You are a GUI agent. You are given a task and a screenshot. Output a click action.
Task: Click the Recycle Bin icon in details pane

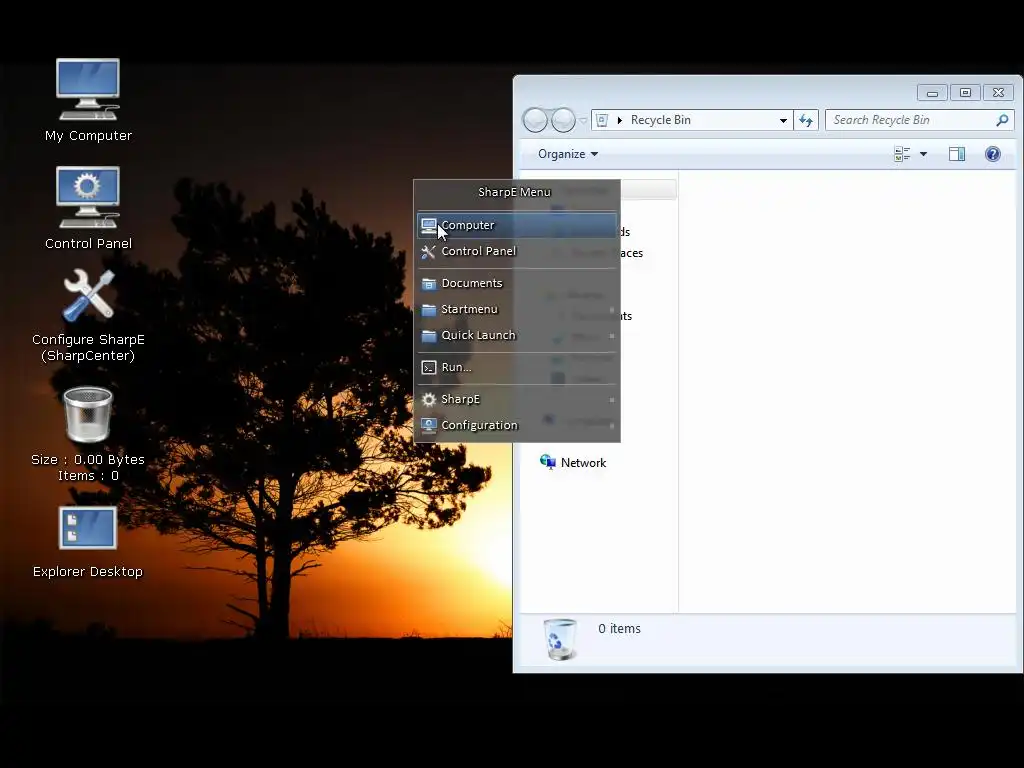560,639
